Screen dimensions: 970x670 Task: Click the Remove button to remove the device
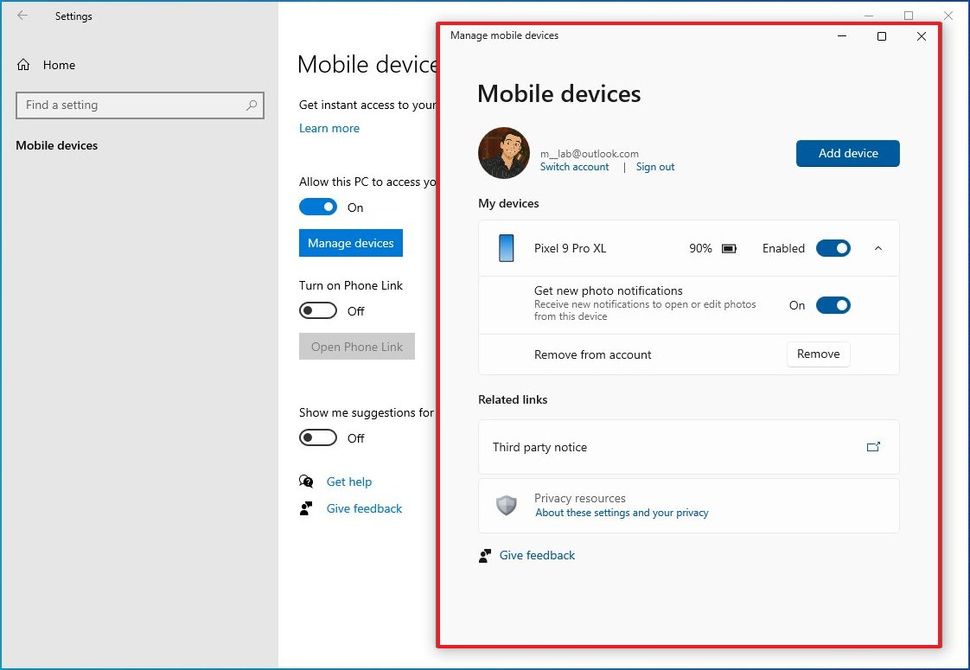coord(818,354)
